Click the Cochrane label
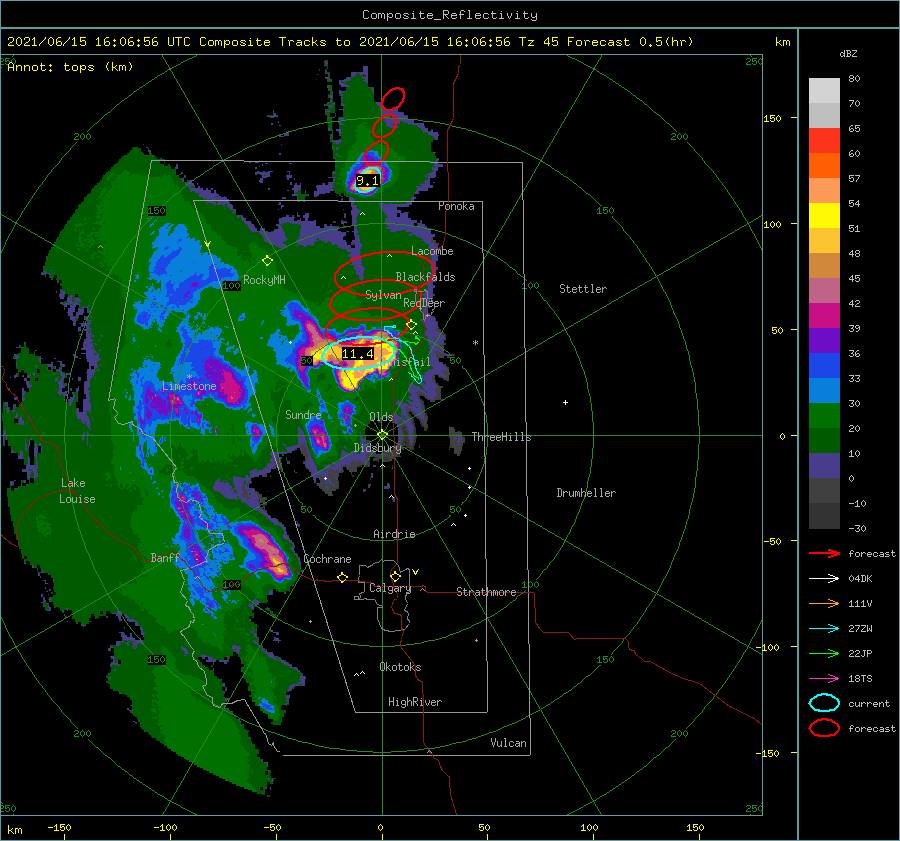 point(327,559)
